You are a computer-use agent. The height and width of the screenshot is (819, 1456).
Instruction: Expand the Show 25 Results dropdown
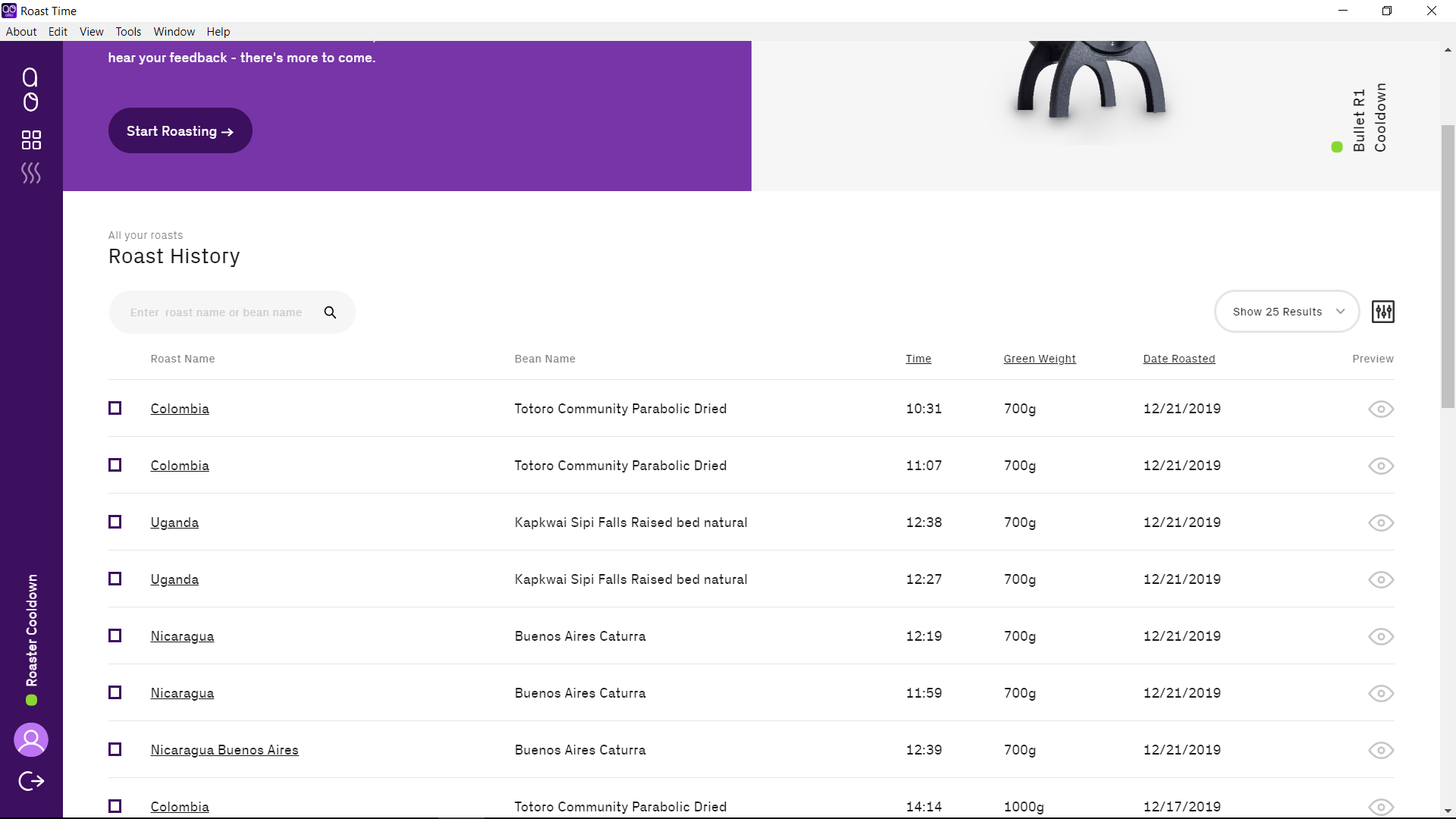click(x=1287, y=312)
